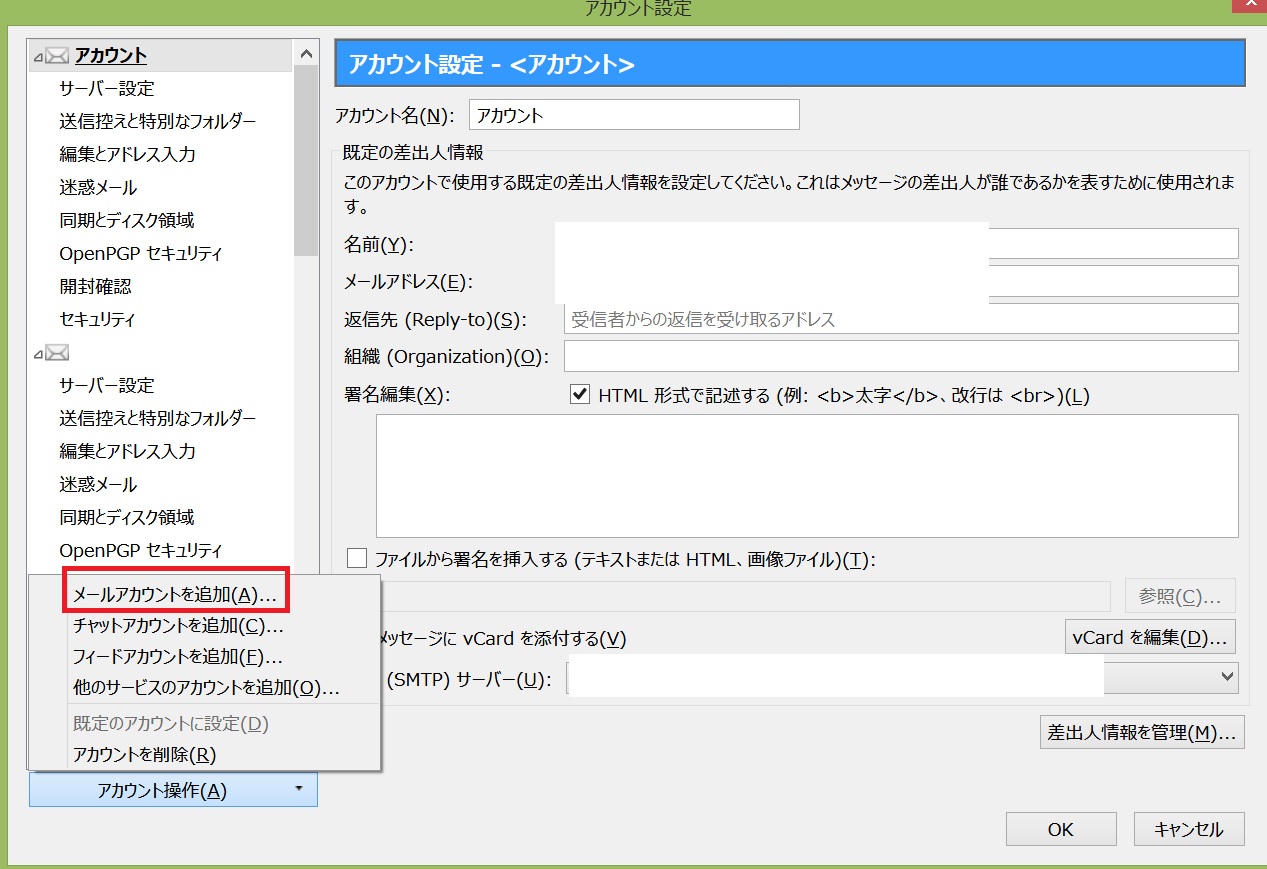The image size is (1267, 869).
Task: Select メールアカウントを追加 from the menu
Action: 175,595
